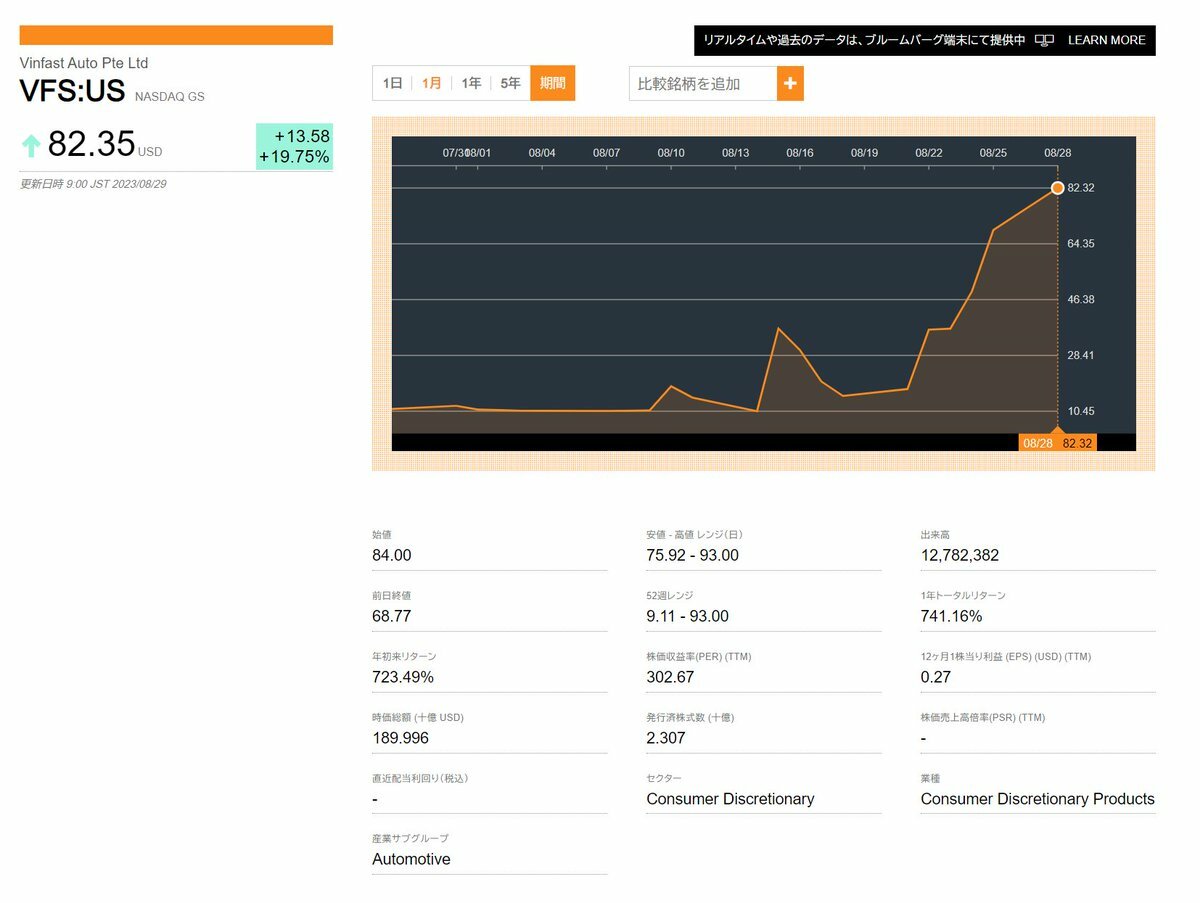Click the Bloomberg terminal banner text
The width and height of the screenshot is (1200, 903).
point(865,40)
